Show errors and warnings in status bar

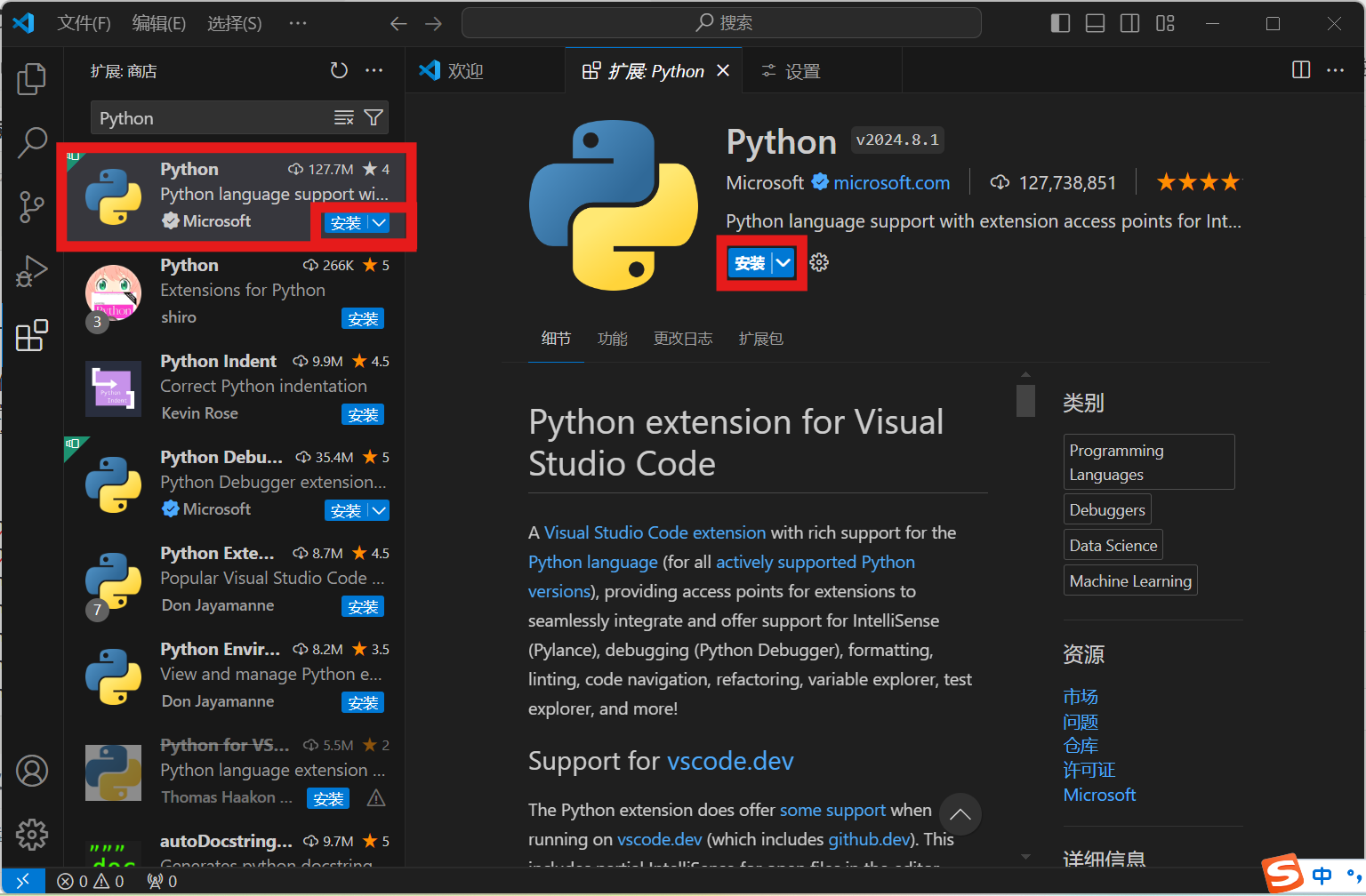(91, 881)
